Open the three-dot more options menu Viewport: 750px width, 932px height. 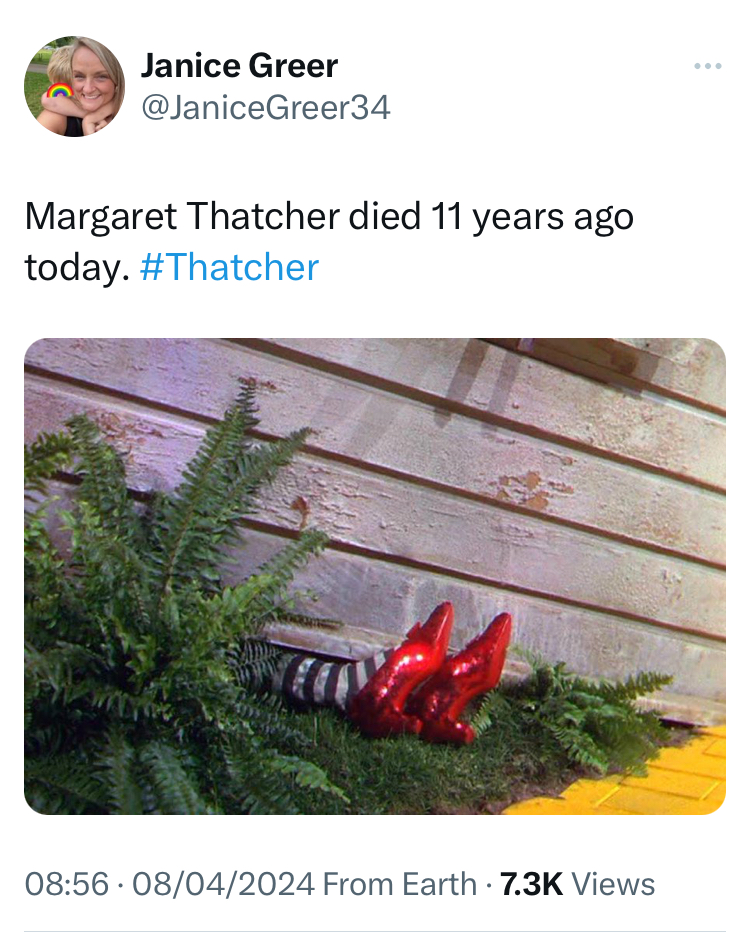click(708, 66)
